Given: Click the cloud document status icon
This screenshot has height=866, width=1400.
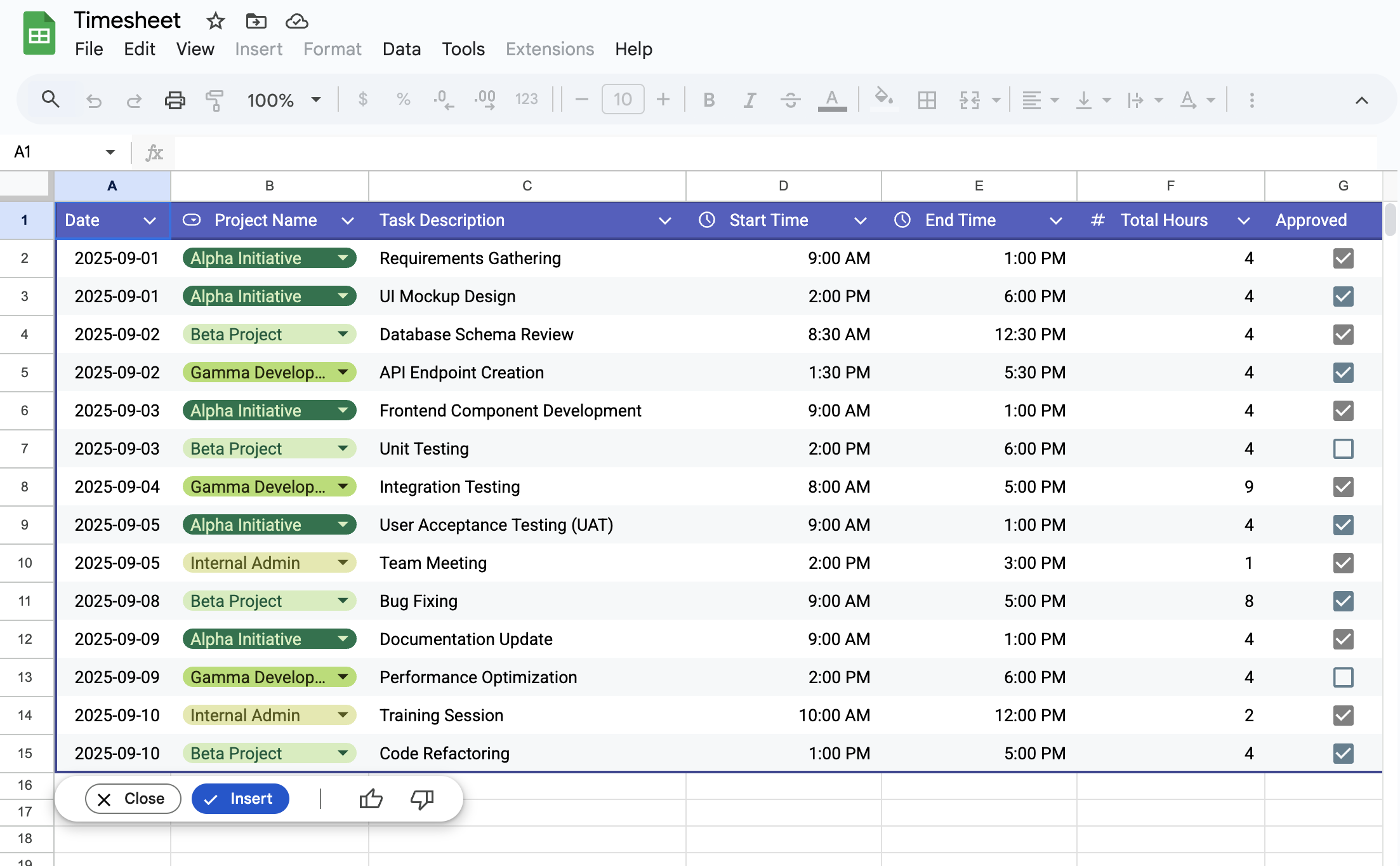Looking at the screenshot, I should pos(296,21).
